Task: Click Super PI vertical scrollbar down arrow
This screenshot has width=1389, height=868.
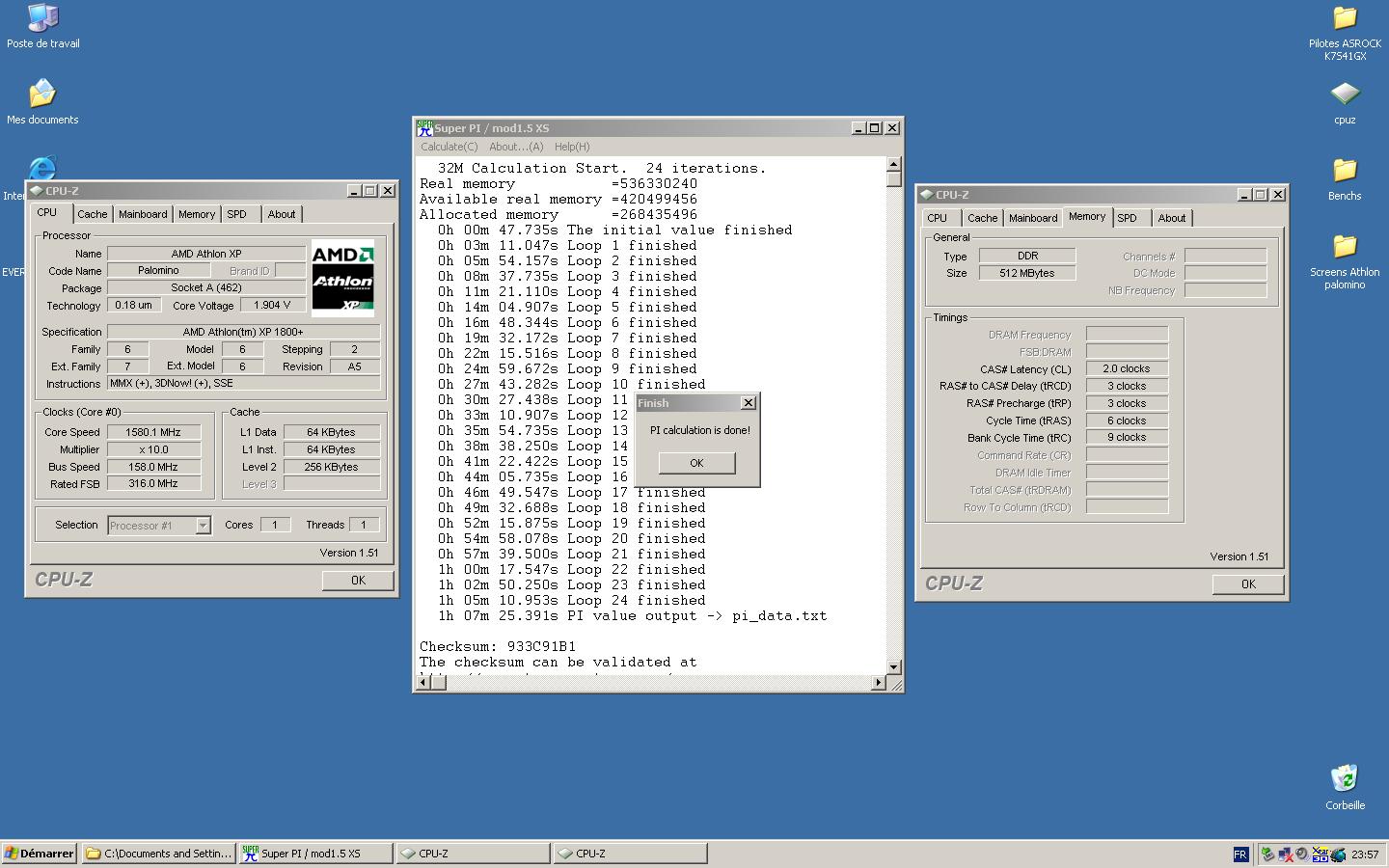Action: pyautogui.click(x=893, y=666)
